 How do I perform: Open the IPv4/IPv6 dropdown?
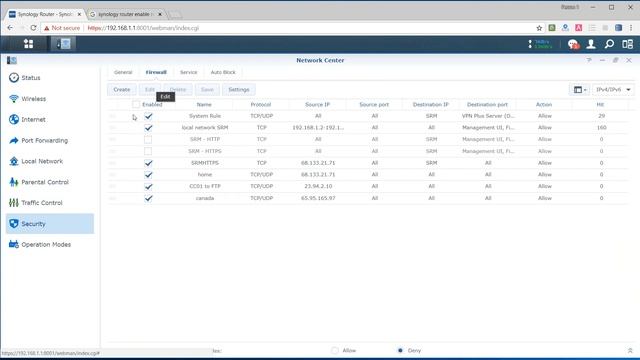pyautogui.click(x=613, y=89)
